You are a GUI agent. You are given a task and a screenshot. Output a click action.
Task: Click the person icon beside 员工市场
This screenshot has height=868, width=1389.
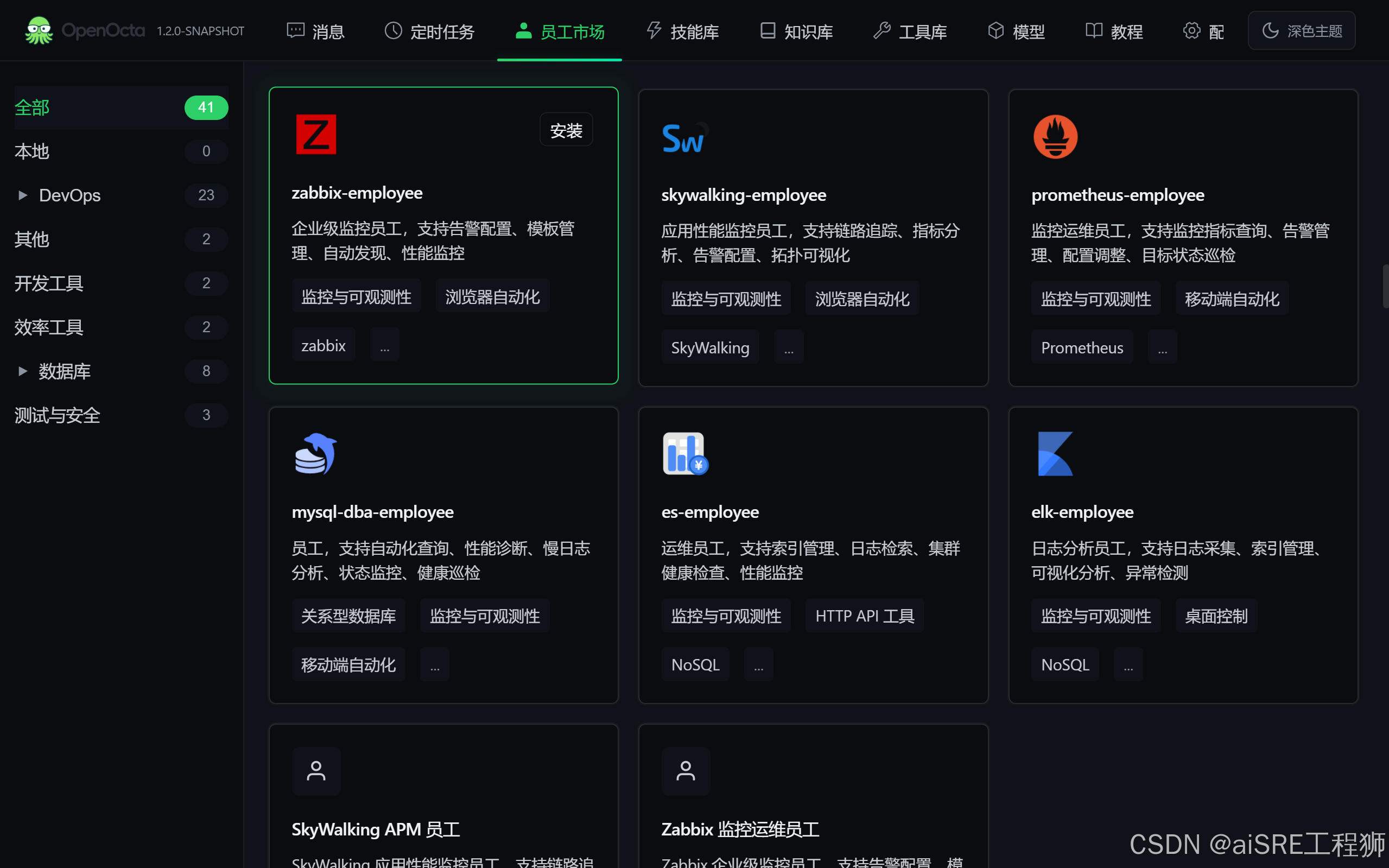(x=523, y=30)
